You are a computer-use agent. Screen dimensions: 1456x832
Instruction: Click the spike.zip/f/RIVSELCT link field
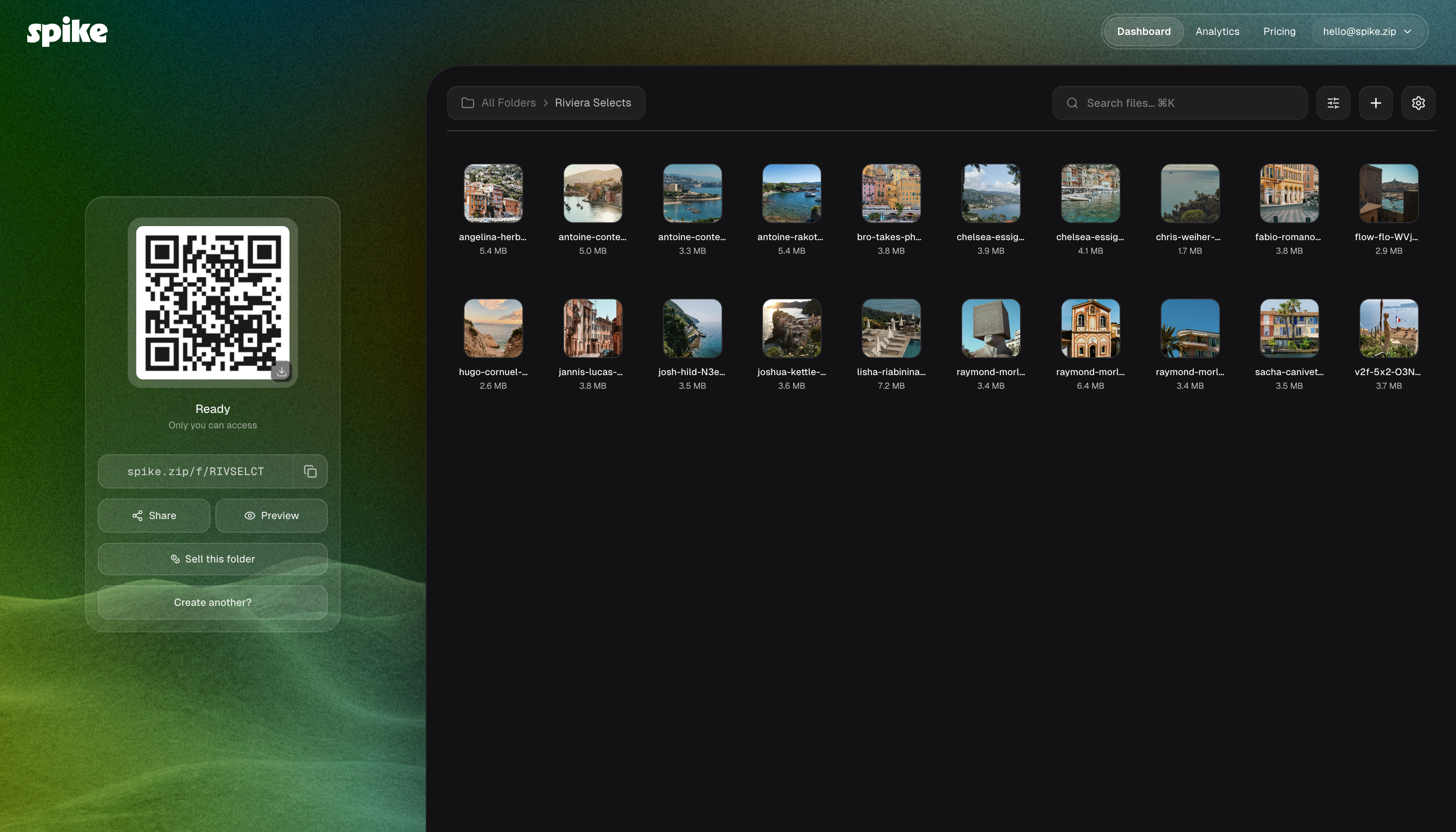coord(195,471)
